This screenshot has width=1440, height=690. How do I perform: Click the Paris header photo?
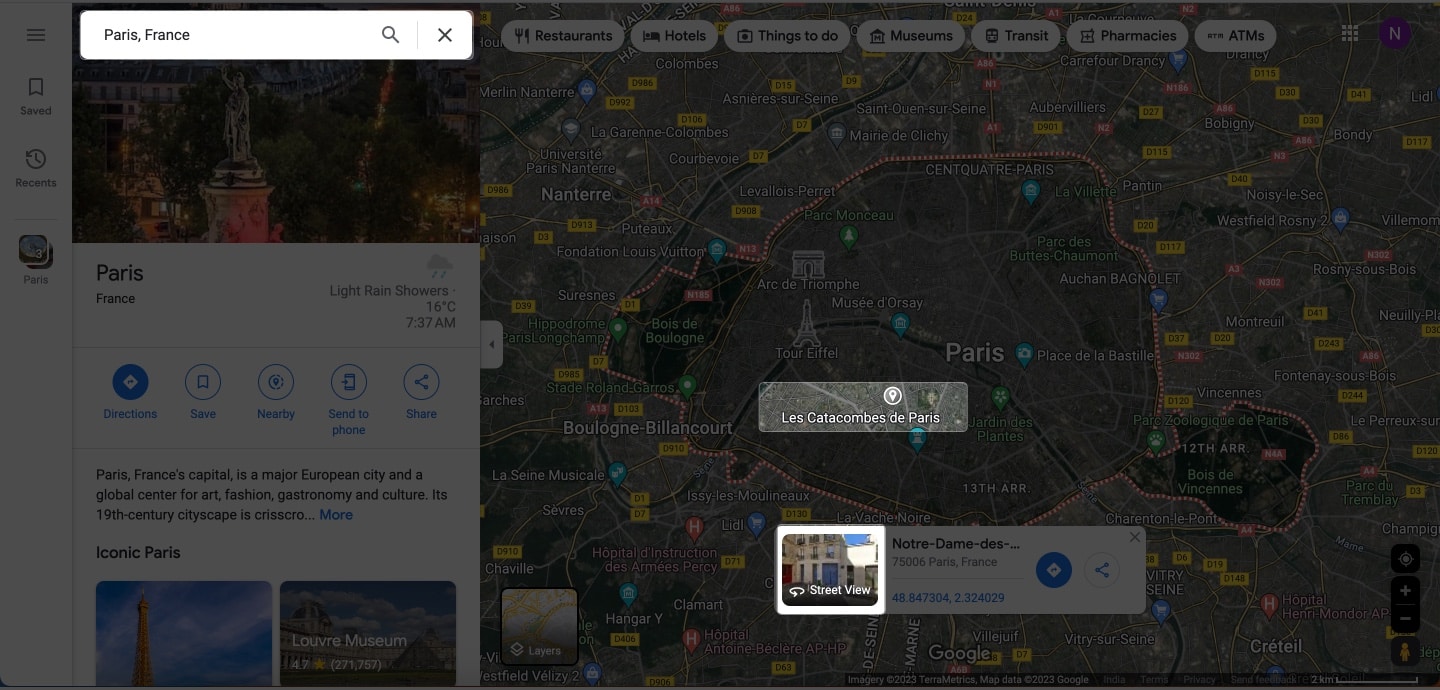click(276, 150)
